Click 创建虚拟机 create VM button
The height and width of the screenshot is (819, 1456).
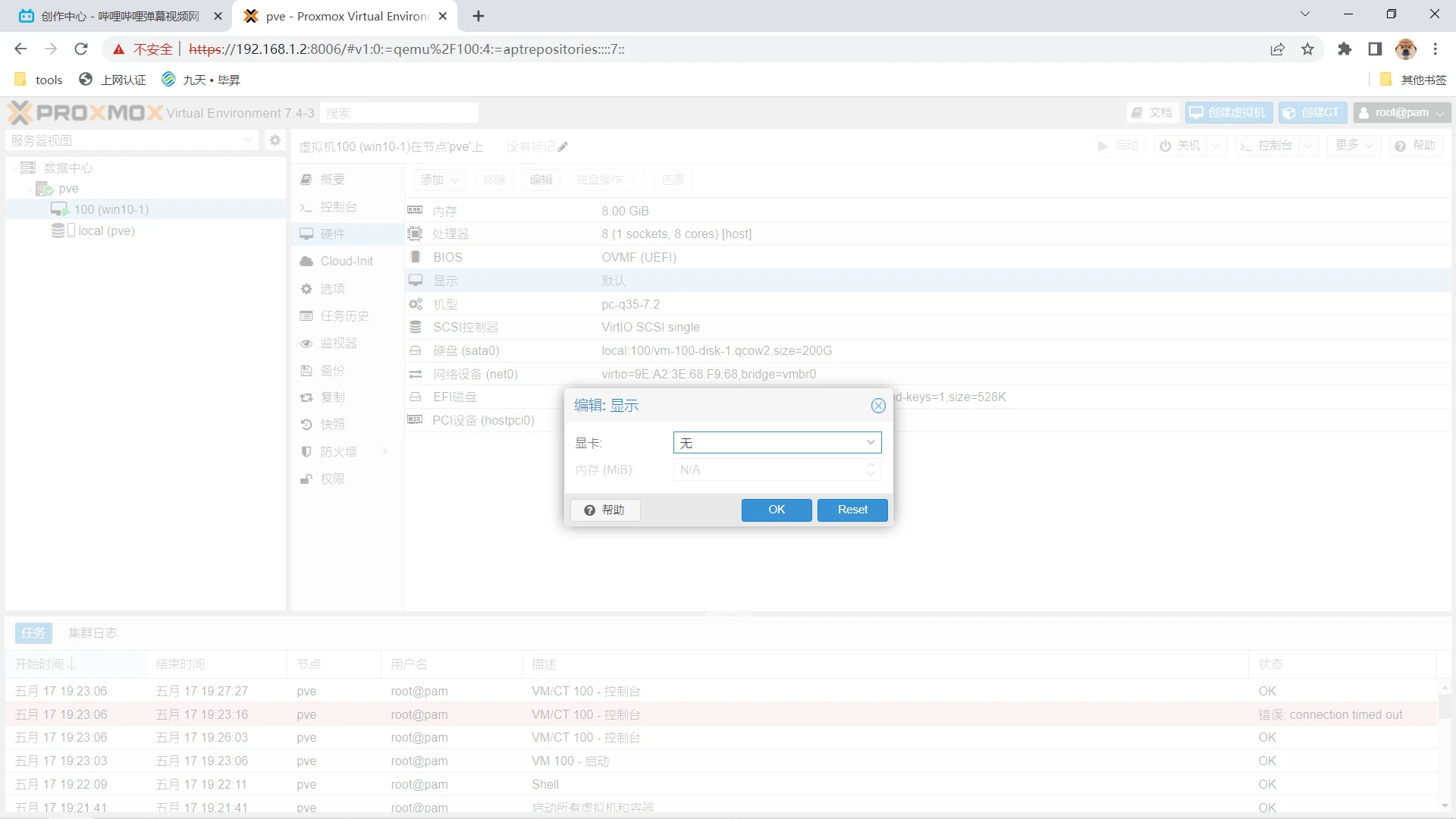coord(1228,113)
